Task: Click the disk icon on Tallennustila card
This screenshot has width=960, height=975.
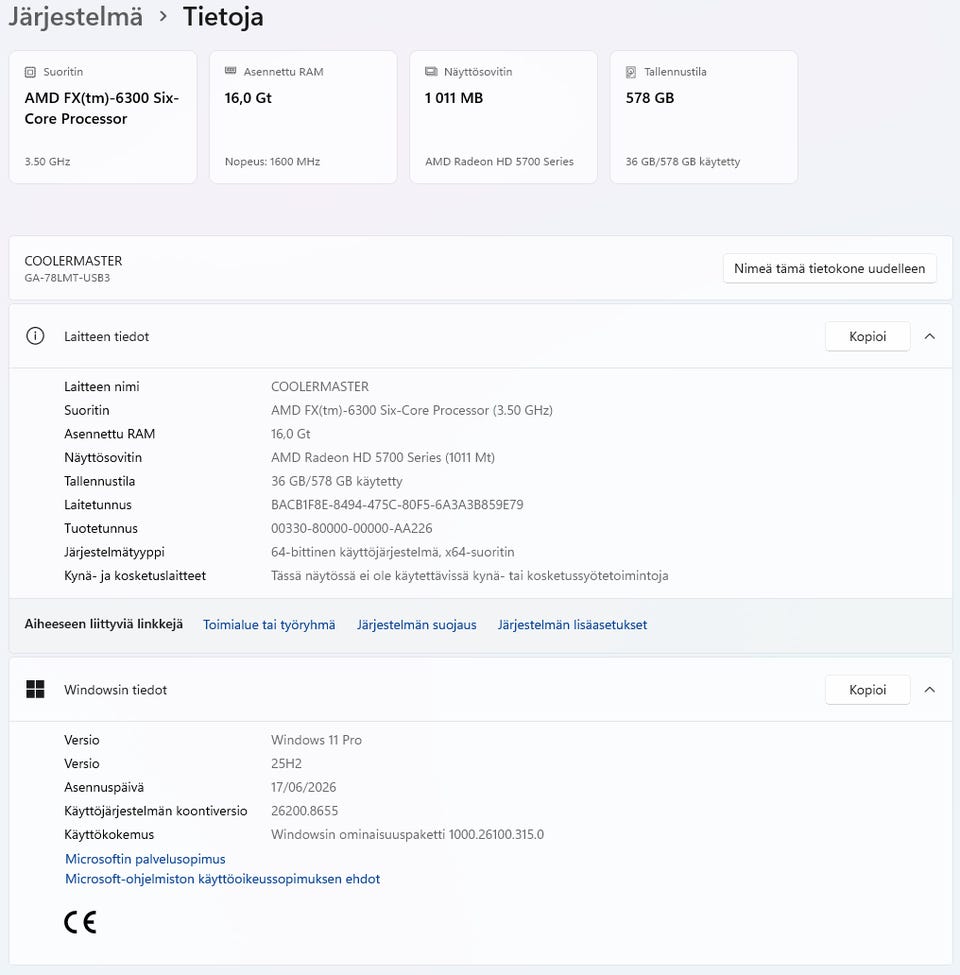Action: [630, 72]
